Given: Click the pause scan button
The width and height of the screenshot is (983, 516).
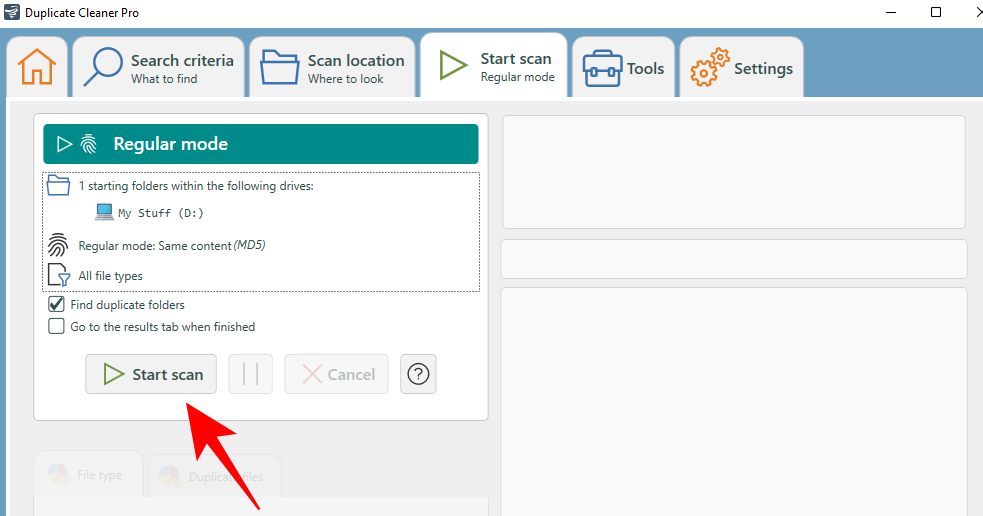Looking at the screenshot, I should pos(251,374).
